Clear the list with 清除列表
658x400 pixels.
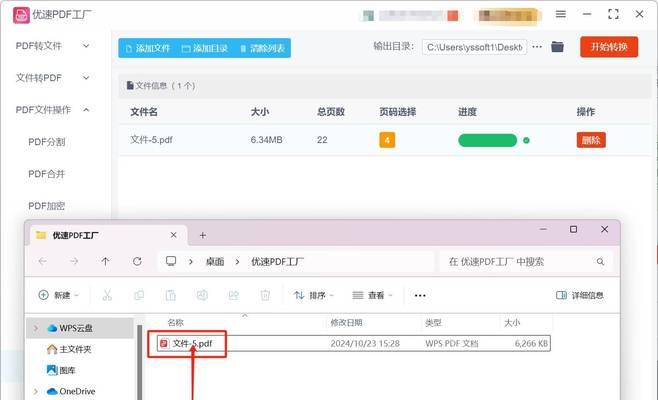coord(263,48)
